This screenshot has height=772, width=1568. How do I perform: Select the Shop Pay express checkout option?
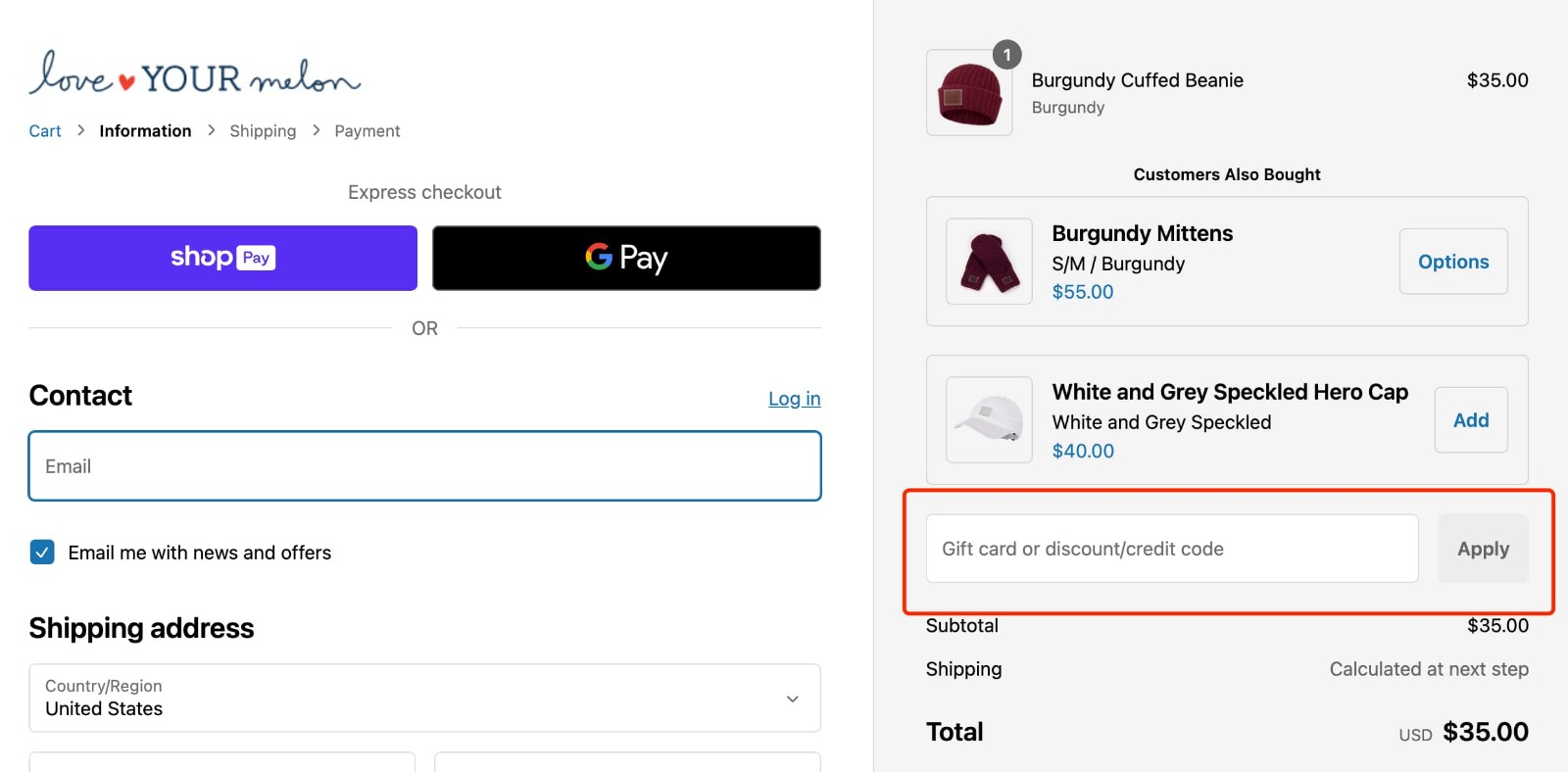(x=222, y=258)
